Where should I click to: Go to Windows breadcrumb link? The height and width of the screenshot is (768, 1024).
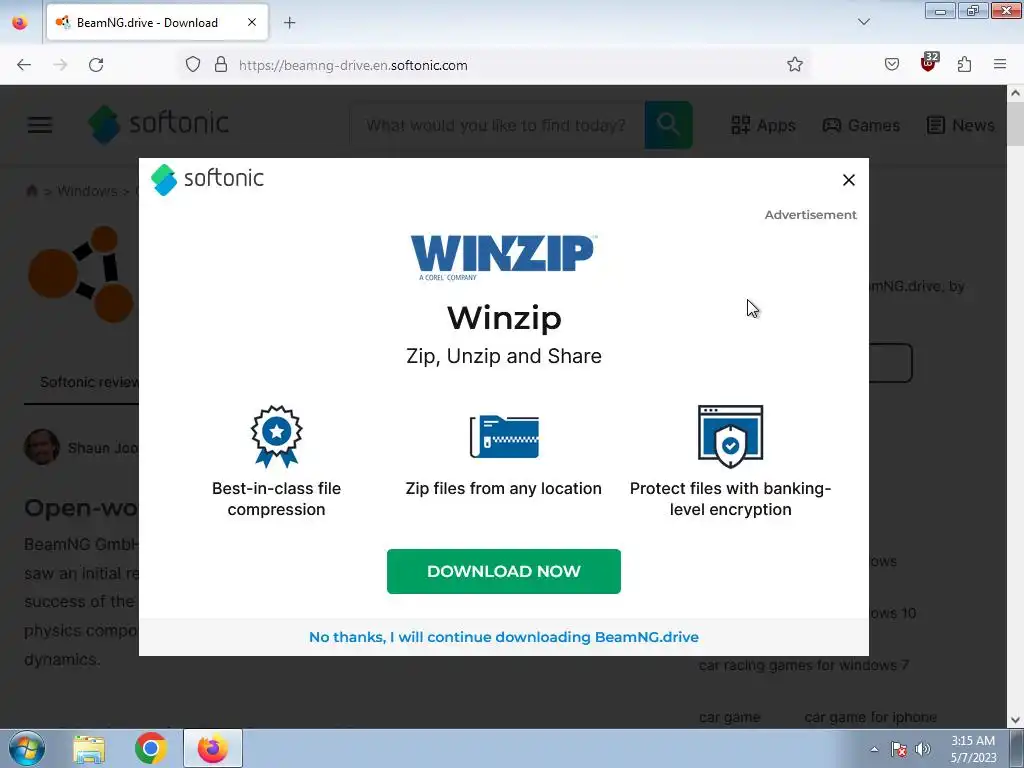[x=88, y=191]
